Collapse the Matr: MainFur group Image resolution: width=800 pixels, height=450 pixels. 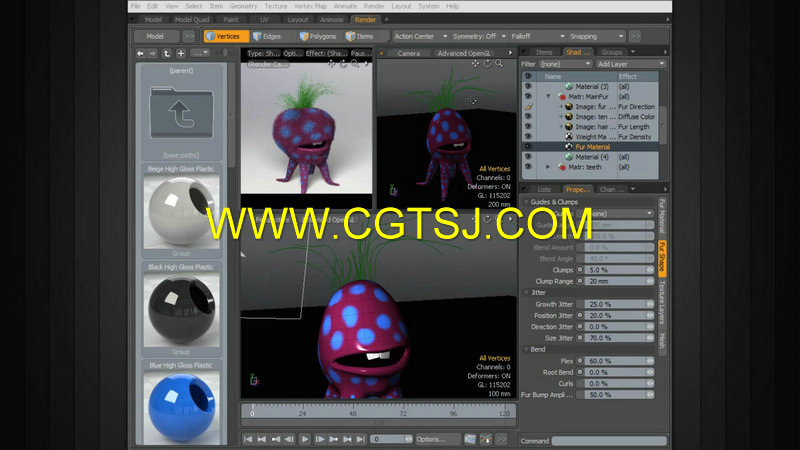(x=548, y=96)
